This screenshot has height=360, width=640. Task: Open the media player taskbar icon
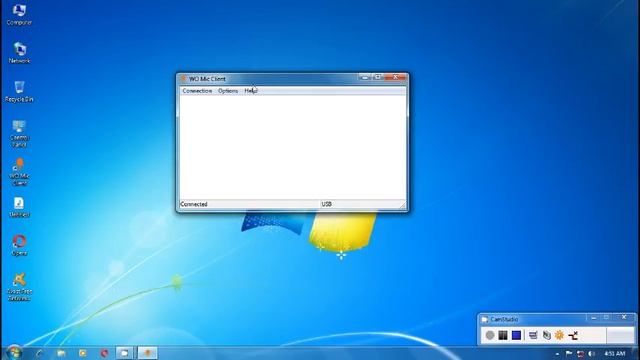coord(83,353)
